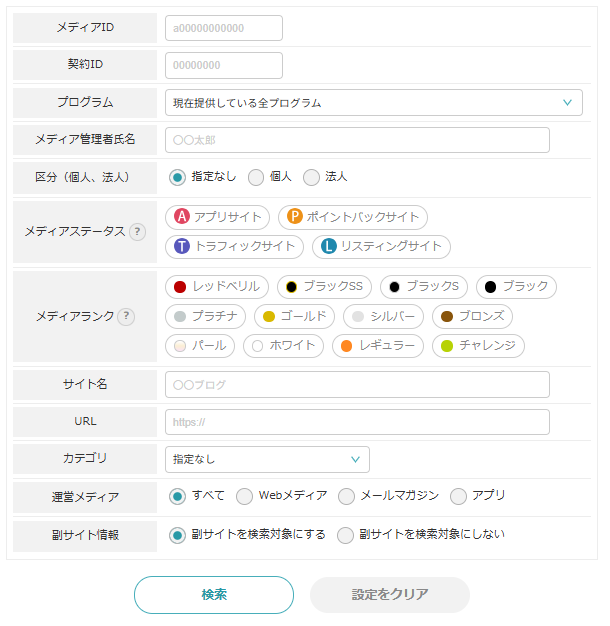
Task: Show the メディアランク help tooltip icon
Action: click(126, 316)
